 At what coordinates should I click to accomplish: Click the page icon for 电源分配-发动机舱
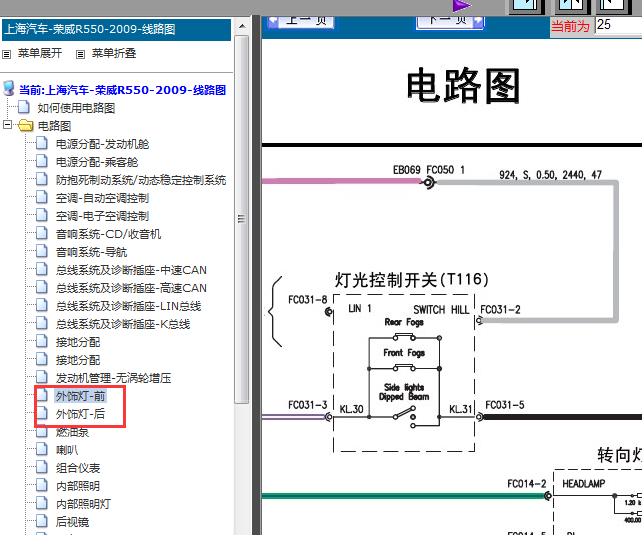(41, 143)
